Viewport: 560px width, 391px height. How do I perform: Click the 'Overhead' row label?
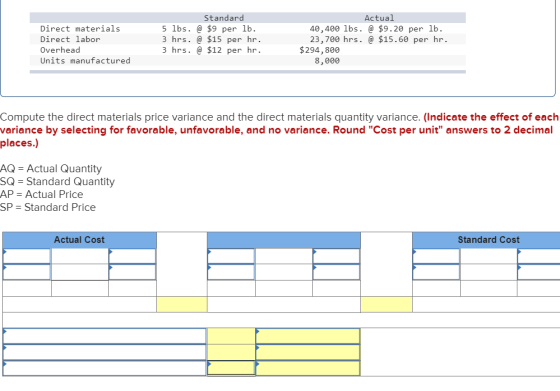point(60,50)
